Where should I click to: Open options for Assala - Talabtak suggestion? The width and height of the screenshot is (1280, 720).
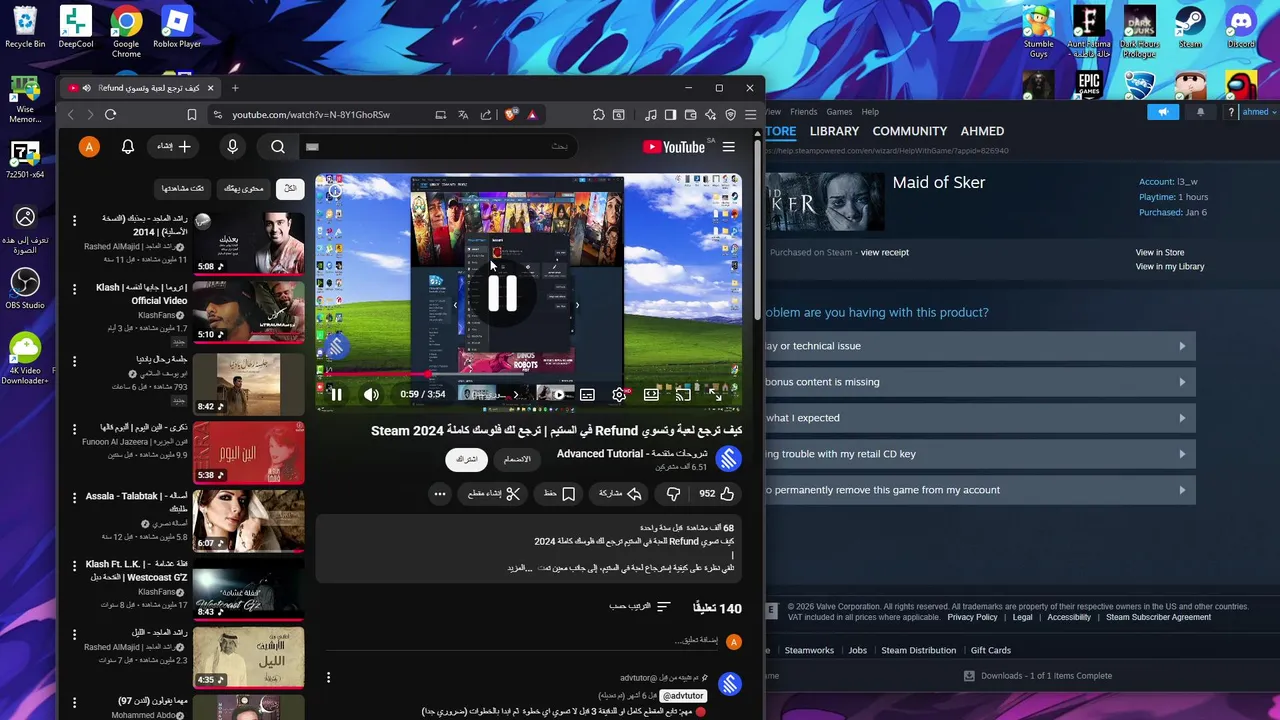(x=74, y=497)
